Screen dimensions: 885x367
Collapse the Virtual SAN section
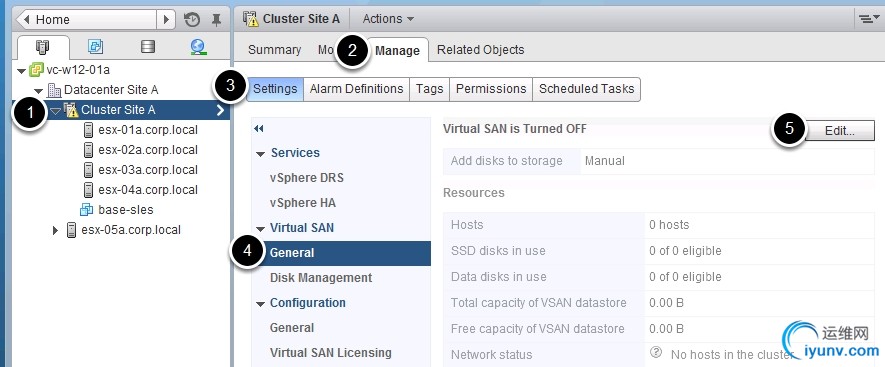coord(260,229)
